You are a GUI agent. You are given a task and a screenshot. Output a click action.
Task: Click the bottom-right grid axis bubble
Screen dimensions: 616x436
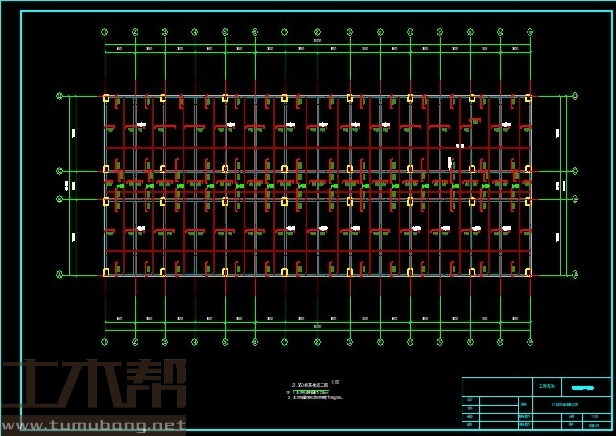click(x=530, y=340)
